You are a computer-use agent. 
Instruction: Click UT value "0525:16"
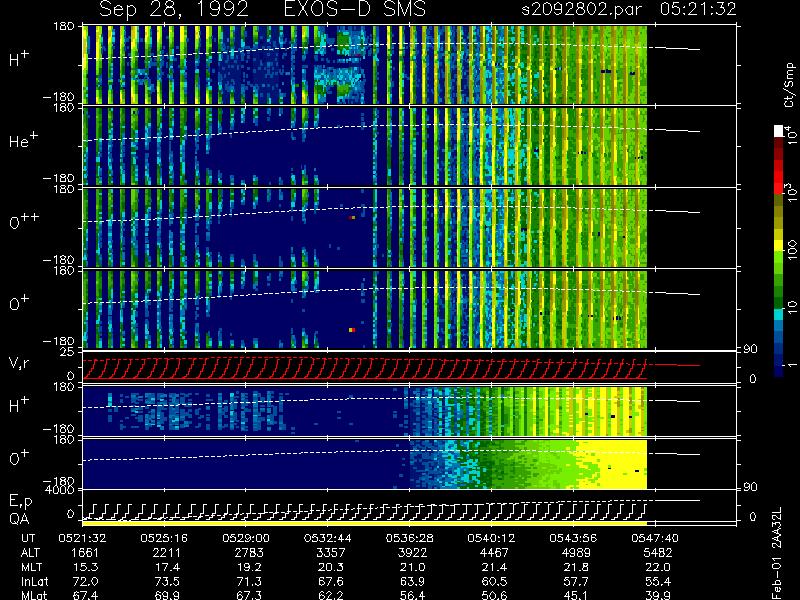click(x=164, y=538)
